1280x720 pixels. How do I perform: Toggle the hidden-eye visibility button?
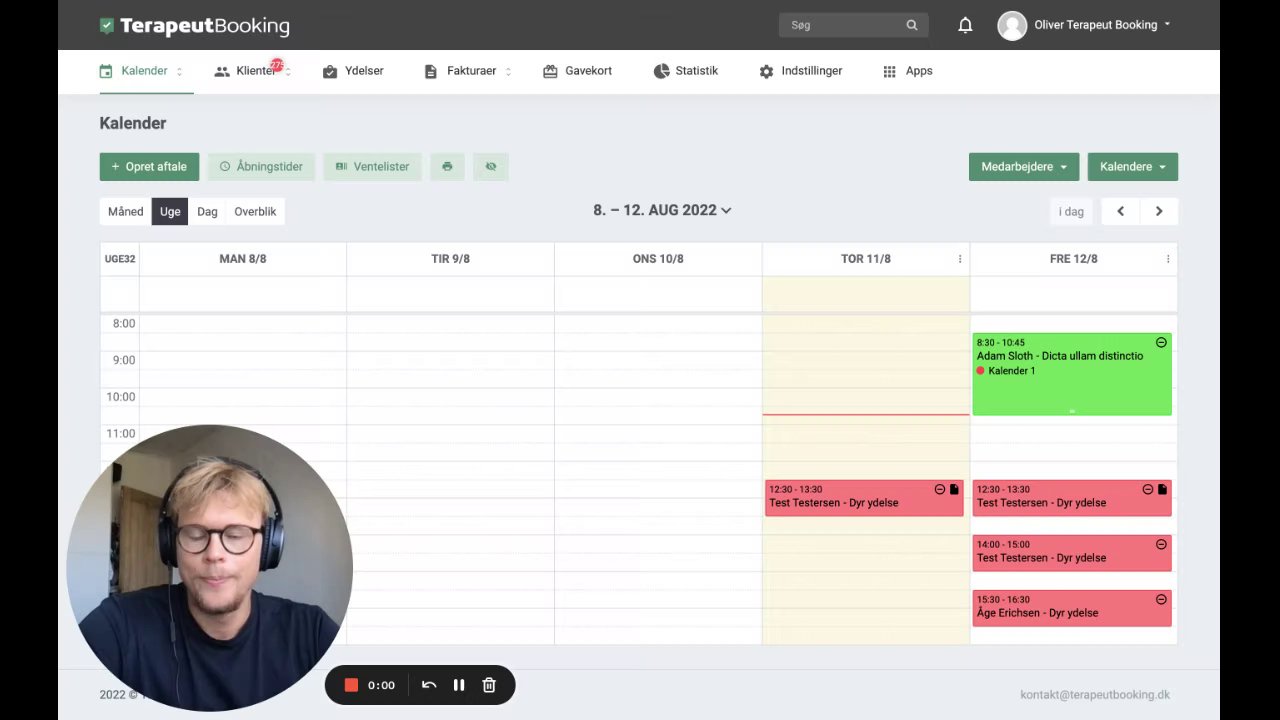[x=491, y=167]
